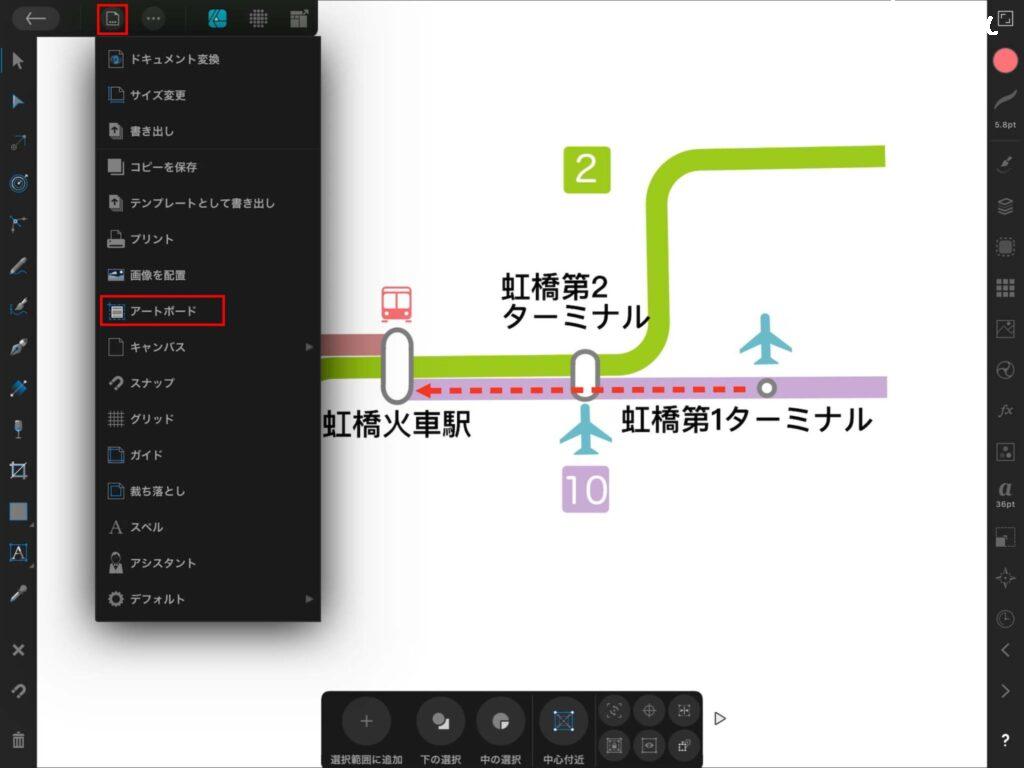Select the Artistic Text tool
The width and height of the screenshot is (1024, 768).
(18, 552)
